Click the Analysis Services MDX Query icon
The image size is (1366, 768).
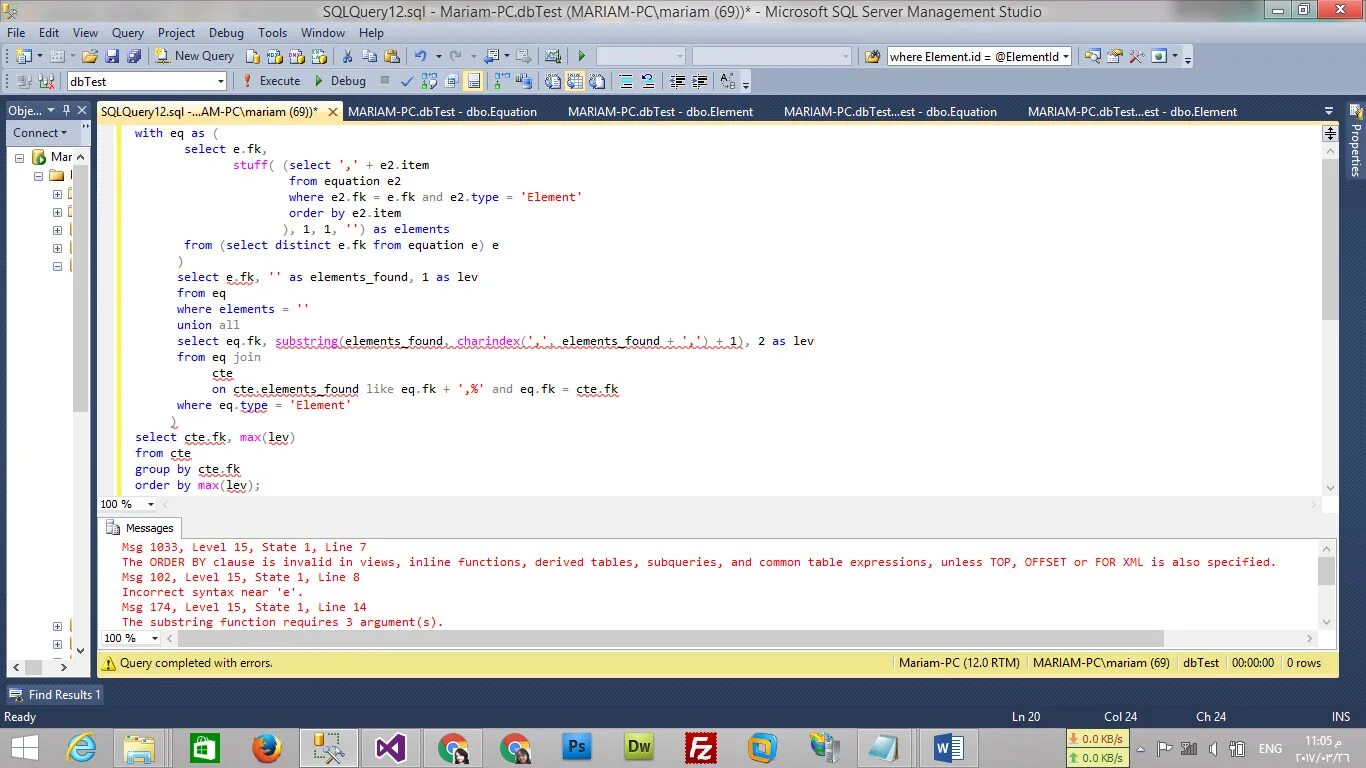tap(275, 56)
